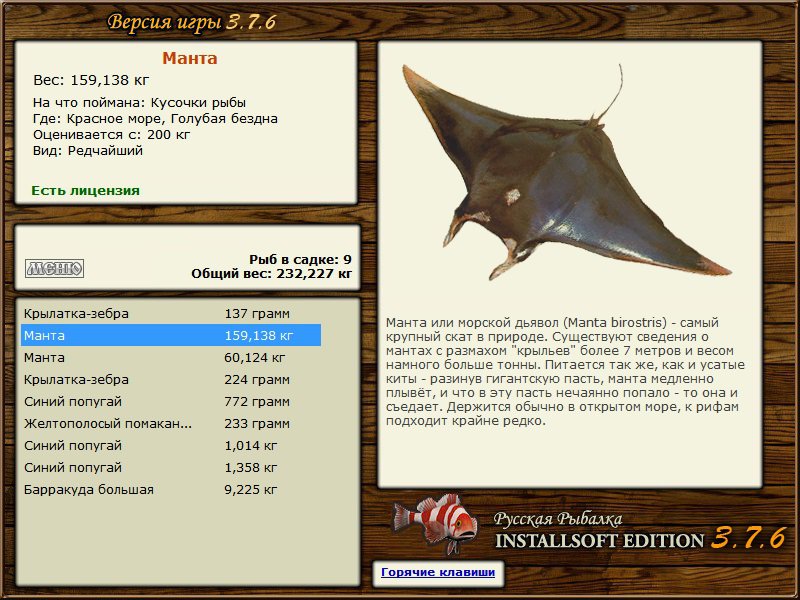Viewport: 800px width, 600px height.
Task: Select the Барракуда большая 9,225 кг row
Action: (171, 489)
